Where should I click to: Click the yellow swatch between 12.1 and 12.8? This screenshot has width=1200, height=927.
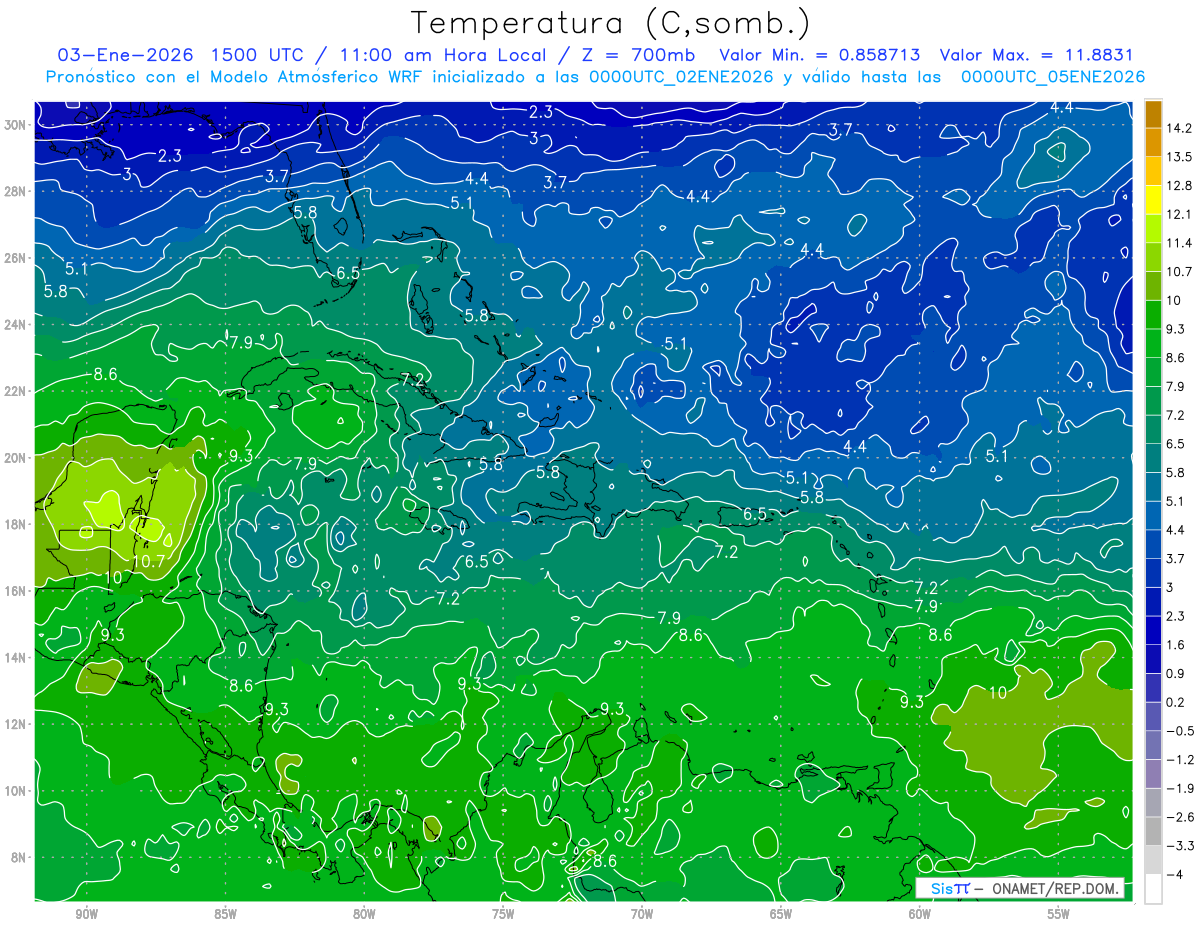[x=1153, y=200]
